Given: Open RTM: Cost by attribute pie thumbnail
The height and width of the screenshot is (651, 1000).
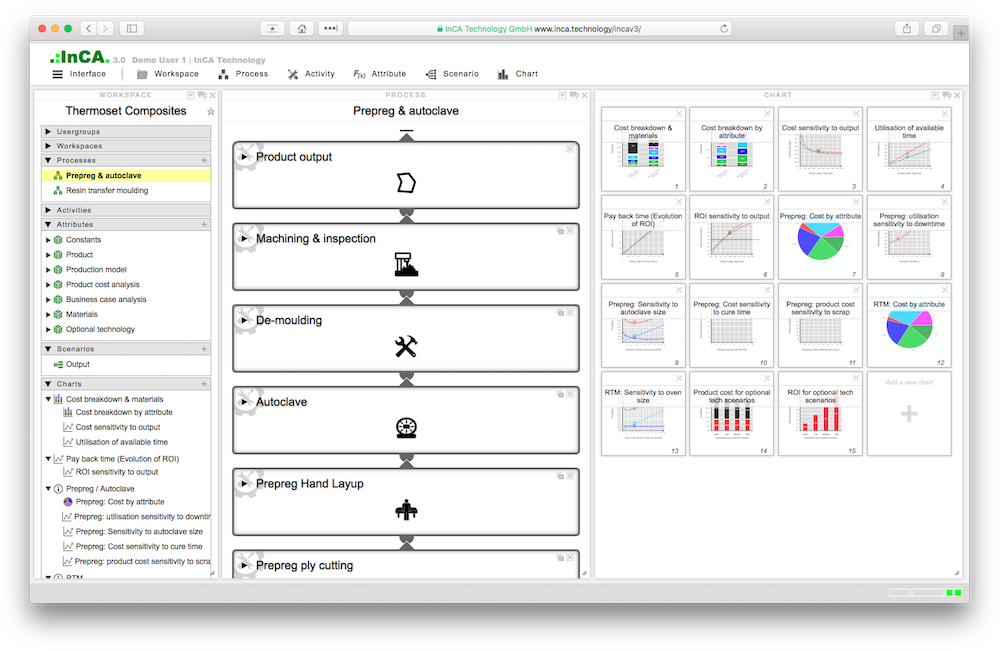Looking at the screenshot, I should (909, 326).
